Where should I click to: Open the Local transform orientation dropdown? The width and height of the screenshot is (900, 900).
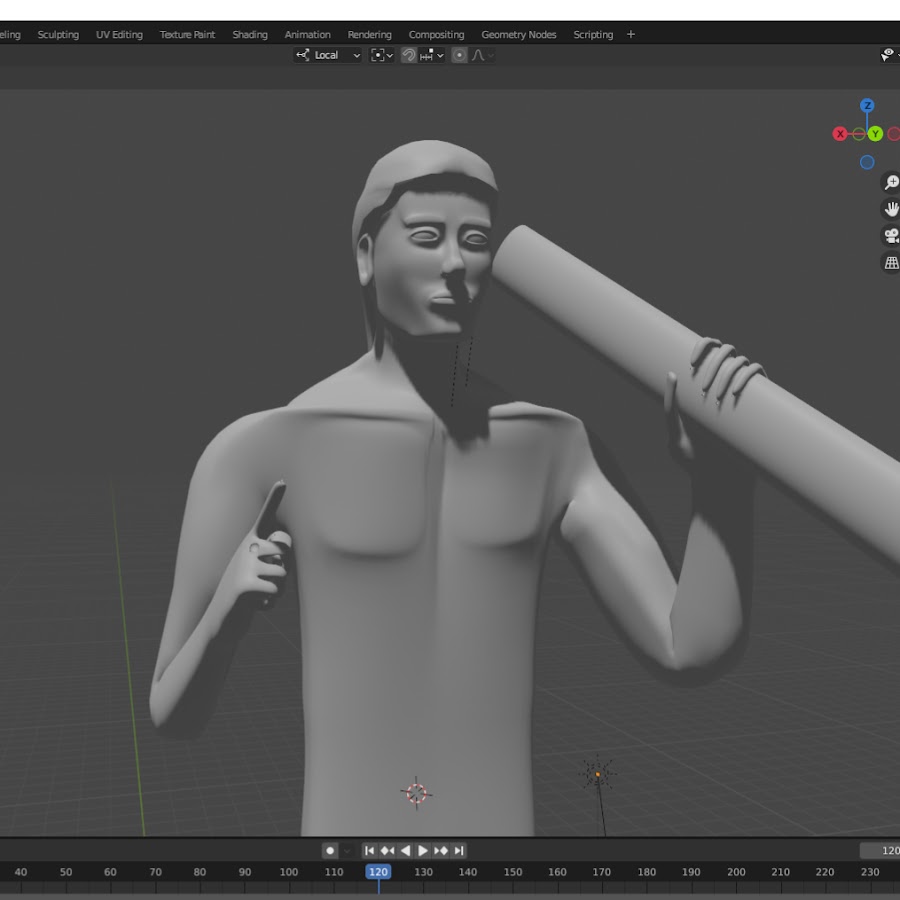(x=328, y=55)
